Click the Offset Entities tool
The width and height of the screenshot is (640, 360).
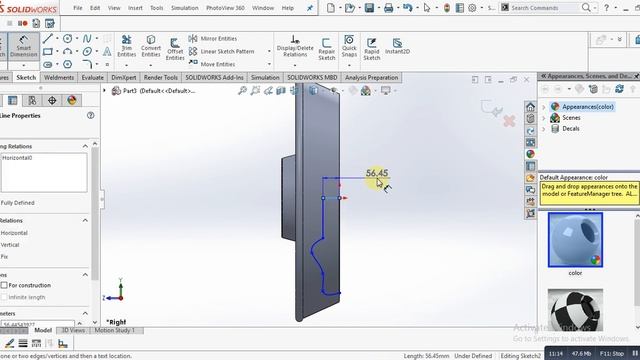pos(175,49)
